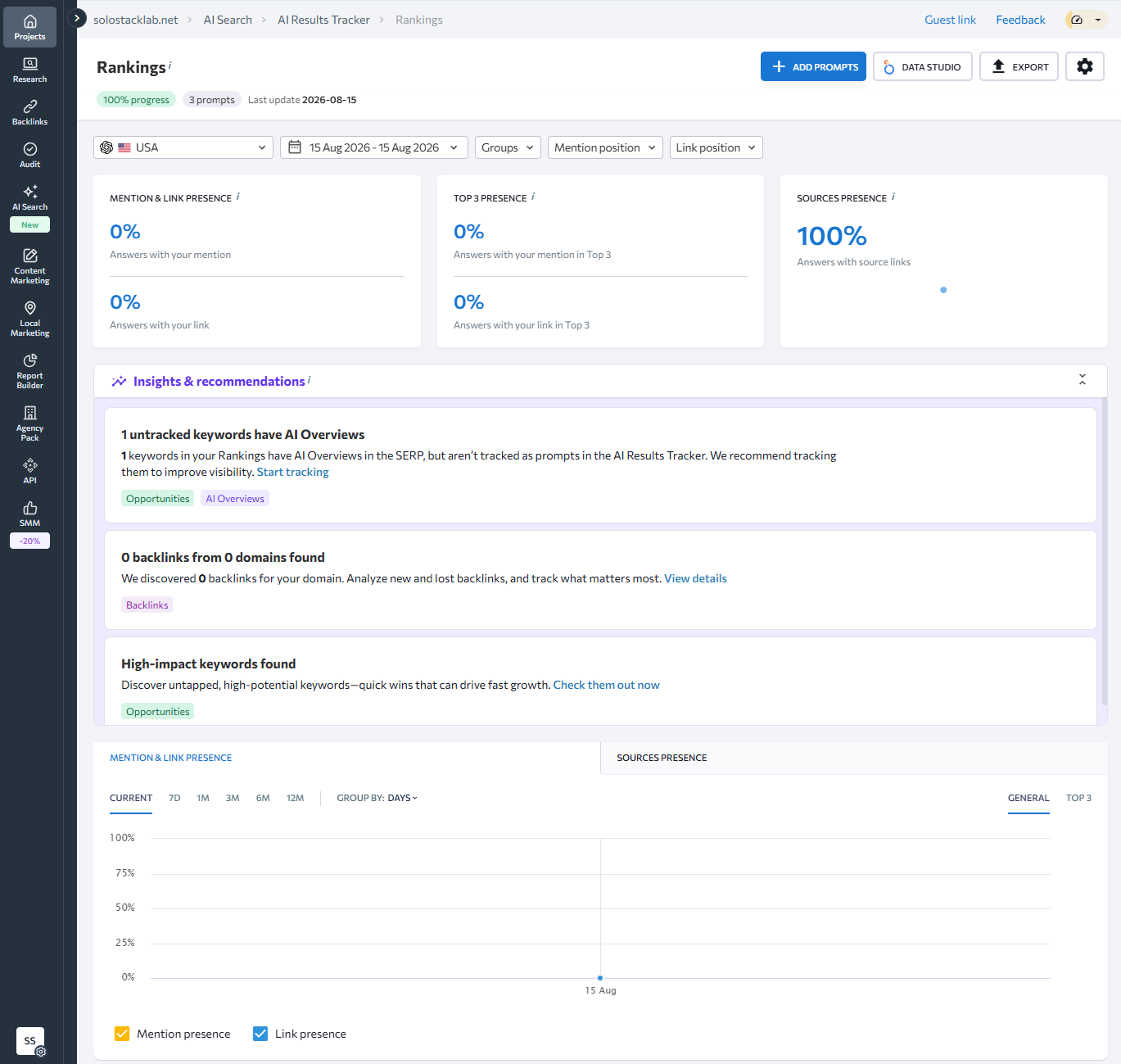Toggle the Link presence checkbox
Screen dimensions: 1121x1064
pyautogui.click(x=260, y=1034)
